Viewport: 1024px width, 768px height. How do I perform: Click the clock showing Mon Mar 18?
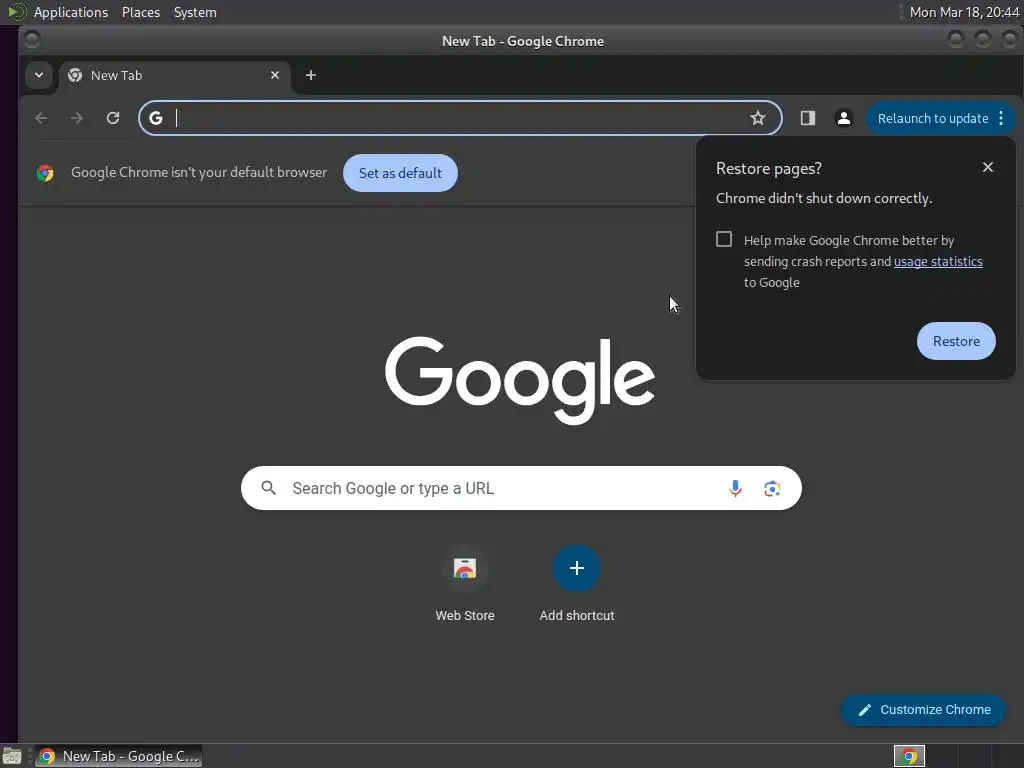pyautogui.click(x=965, y=12)
